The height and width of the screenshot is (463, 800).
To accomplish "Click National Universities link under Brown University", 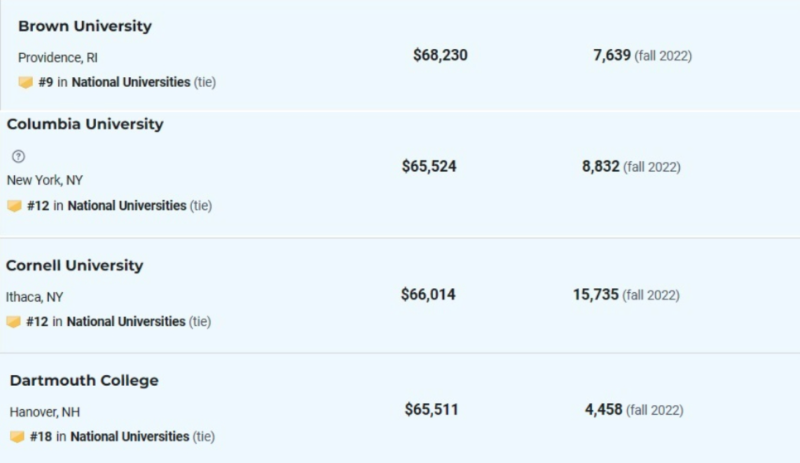I will tap(131, 82).
